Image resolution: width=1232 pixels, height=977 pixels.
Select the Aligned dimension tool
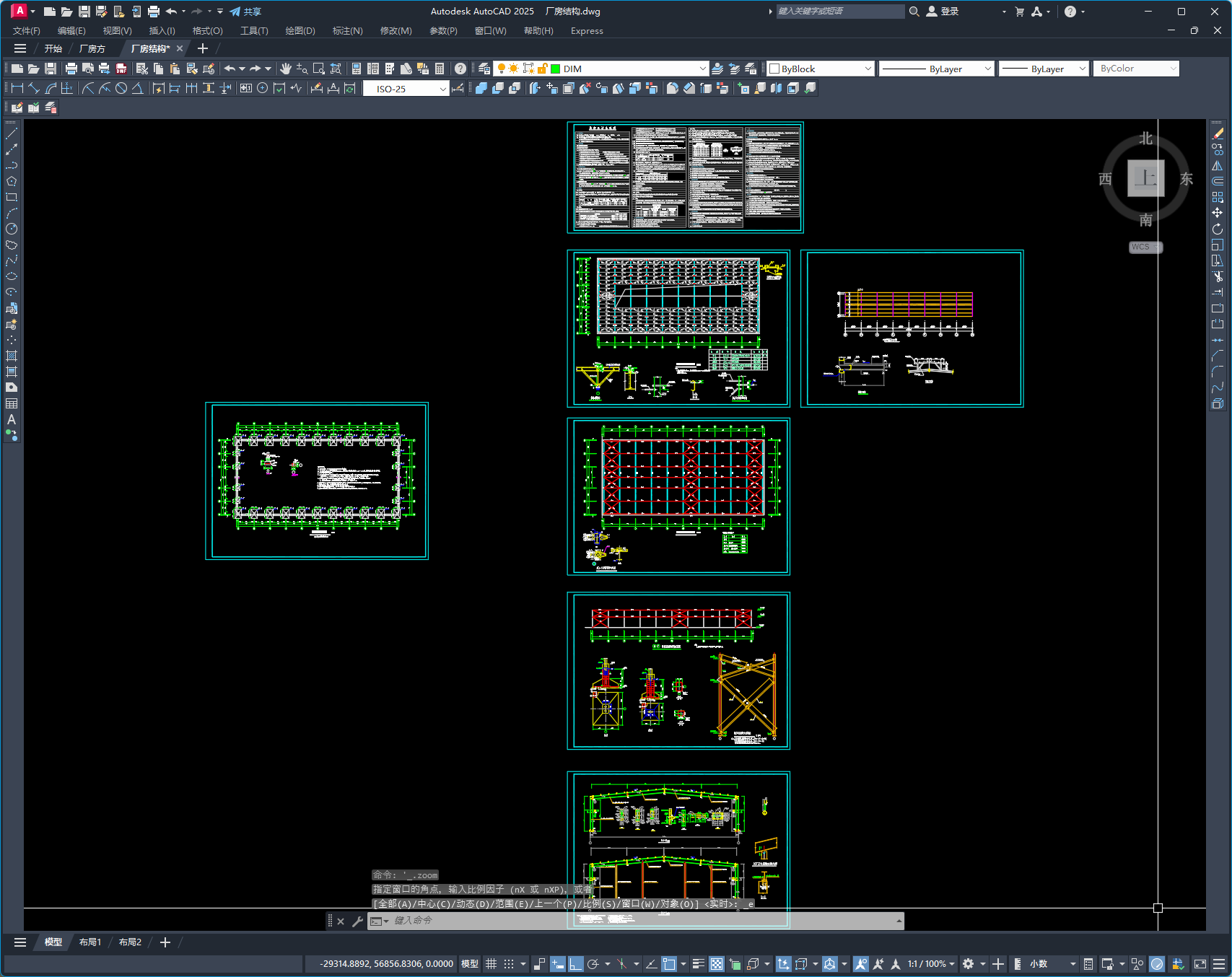[x=34, y=88]
